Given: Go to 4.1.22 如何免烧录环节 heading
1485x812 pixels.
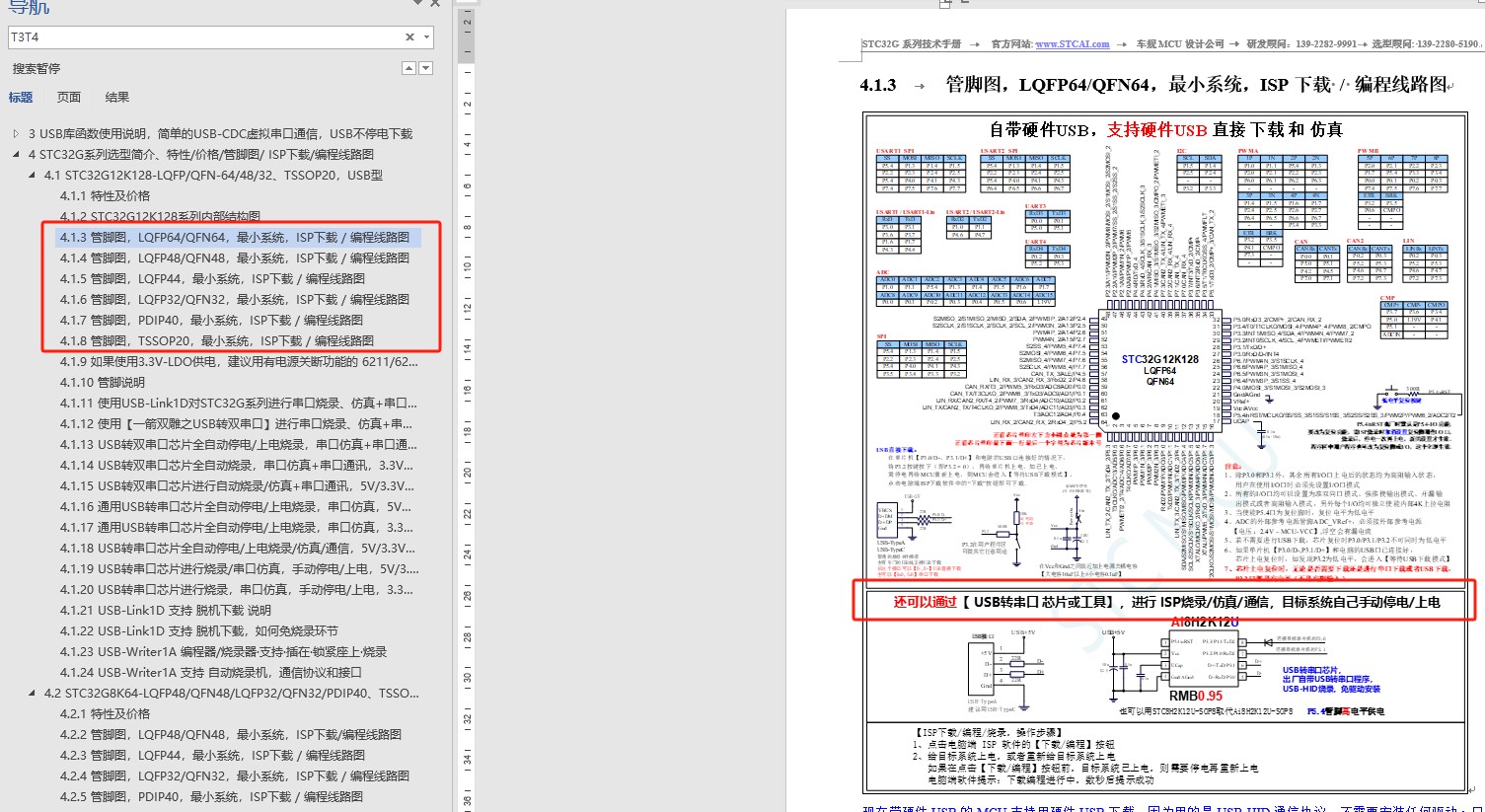Looking at the screenshot, I should tap(198, 631).
